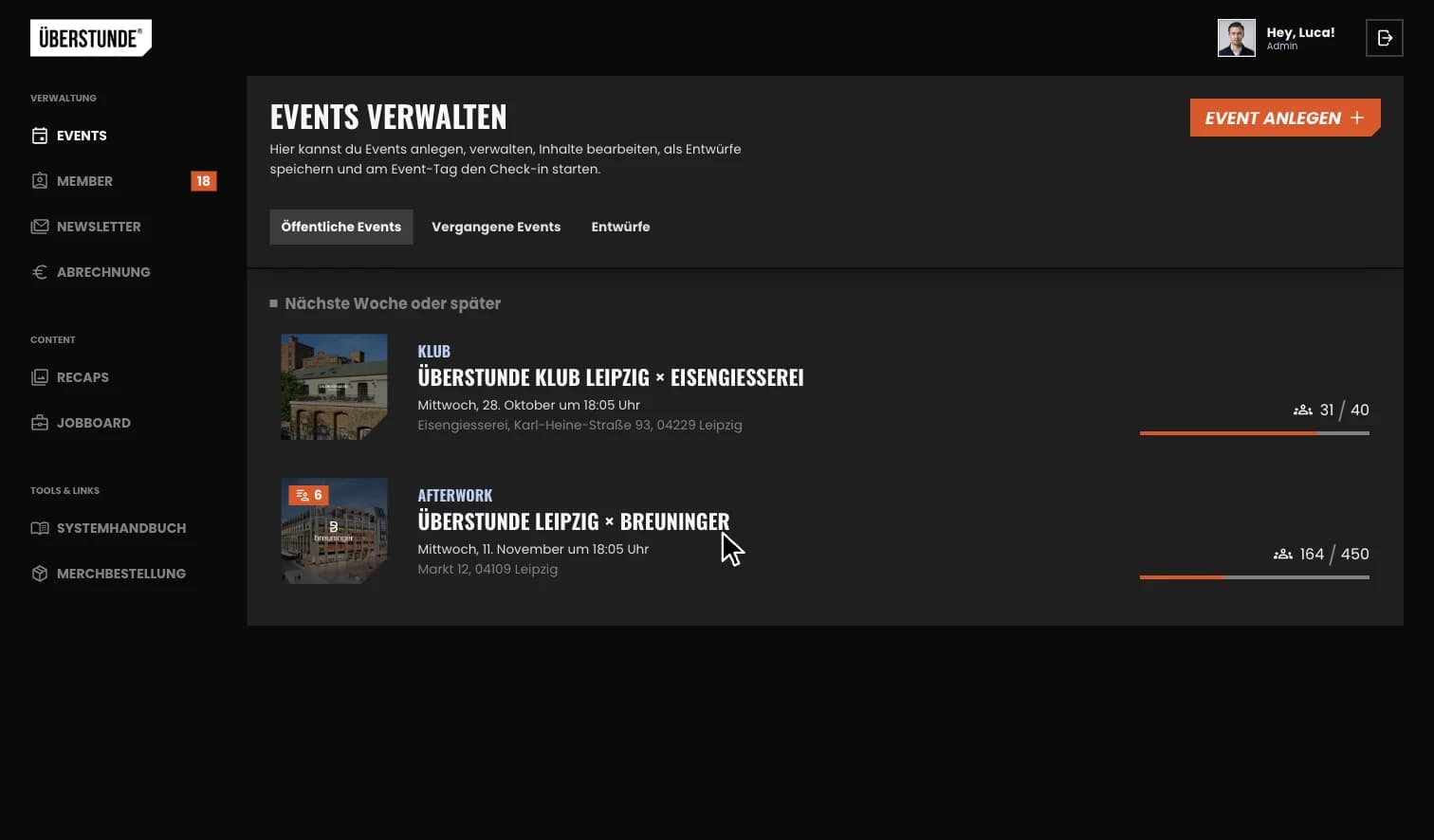Click date Mittwoch, 28. Oktober um 18:05 Uhr

point(529,405)
